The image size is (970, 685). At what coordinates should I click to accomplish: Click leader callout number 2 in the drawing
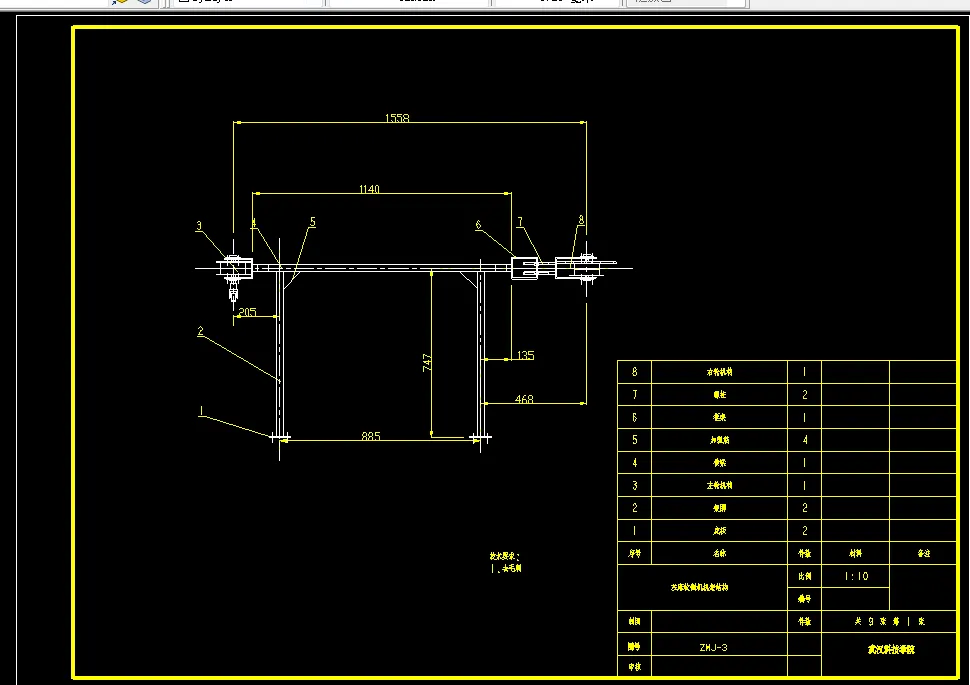(x=200, y=331)
